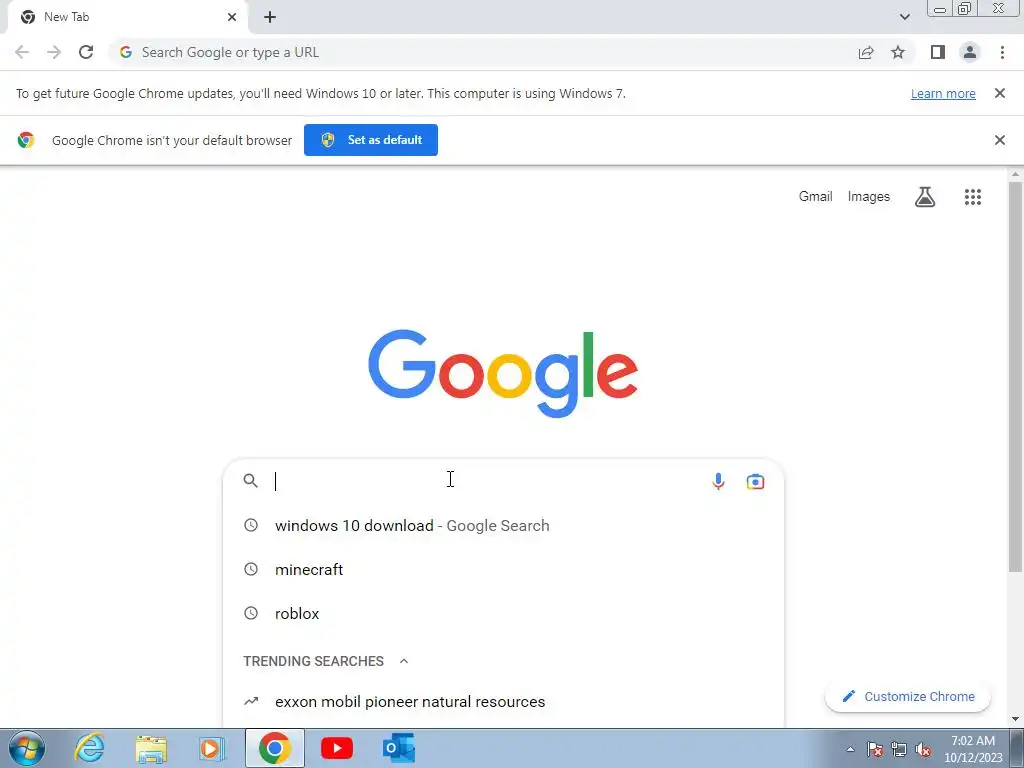Click the Set as default button
This screenshot has width=1024, height=768.
click(371, 140)
